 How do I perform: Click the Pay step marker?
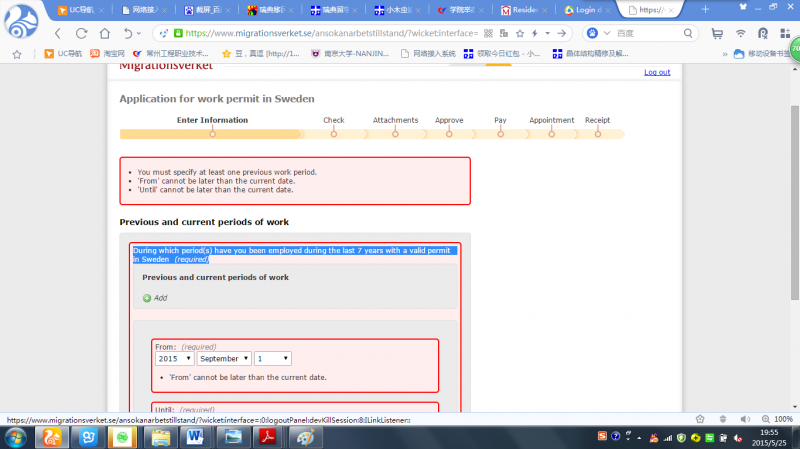[x=501, y=134]
